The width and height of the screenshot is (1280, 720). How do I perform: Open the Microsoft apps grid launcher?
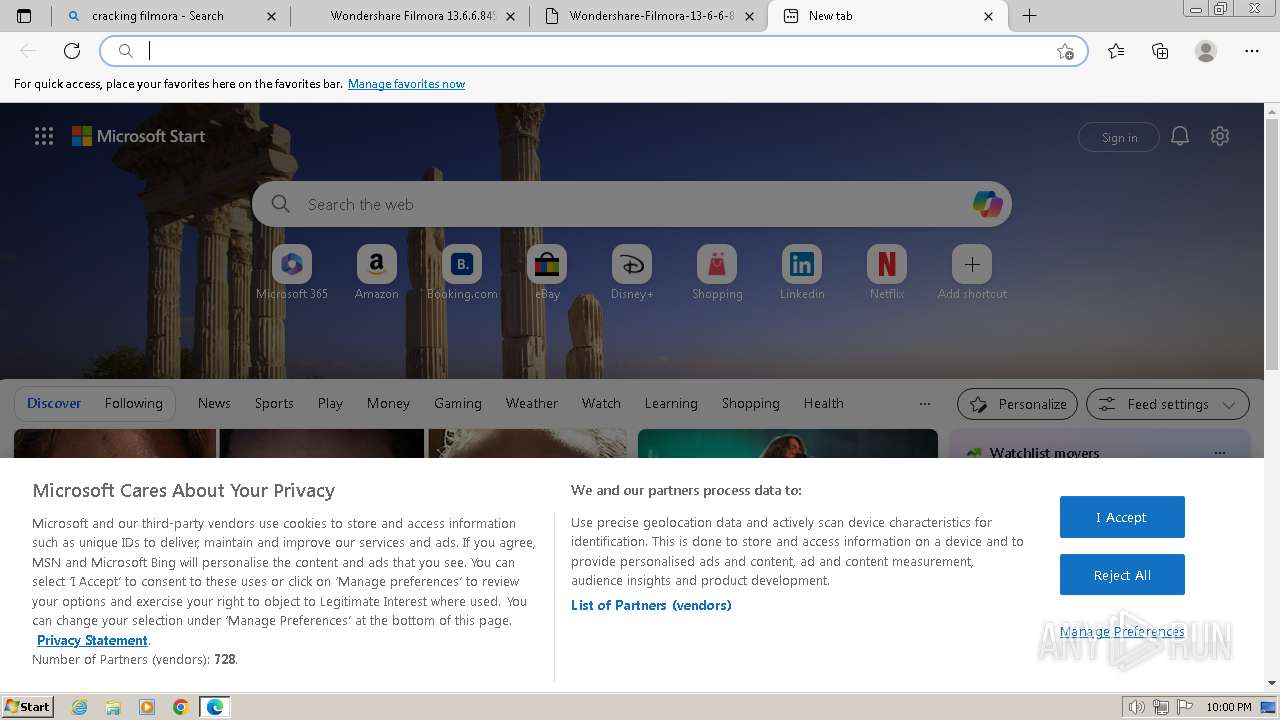click(44, 137)
